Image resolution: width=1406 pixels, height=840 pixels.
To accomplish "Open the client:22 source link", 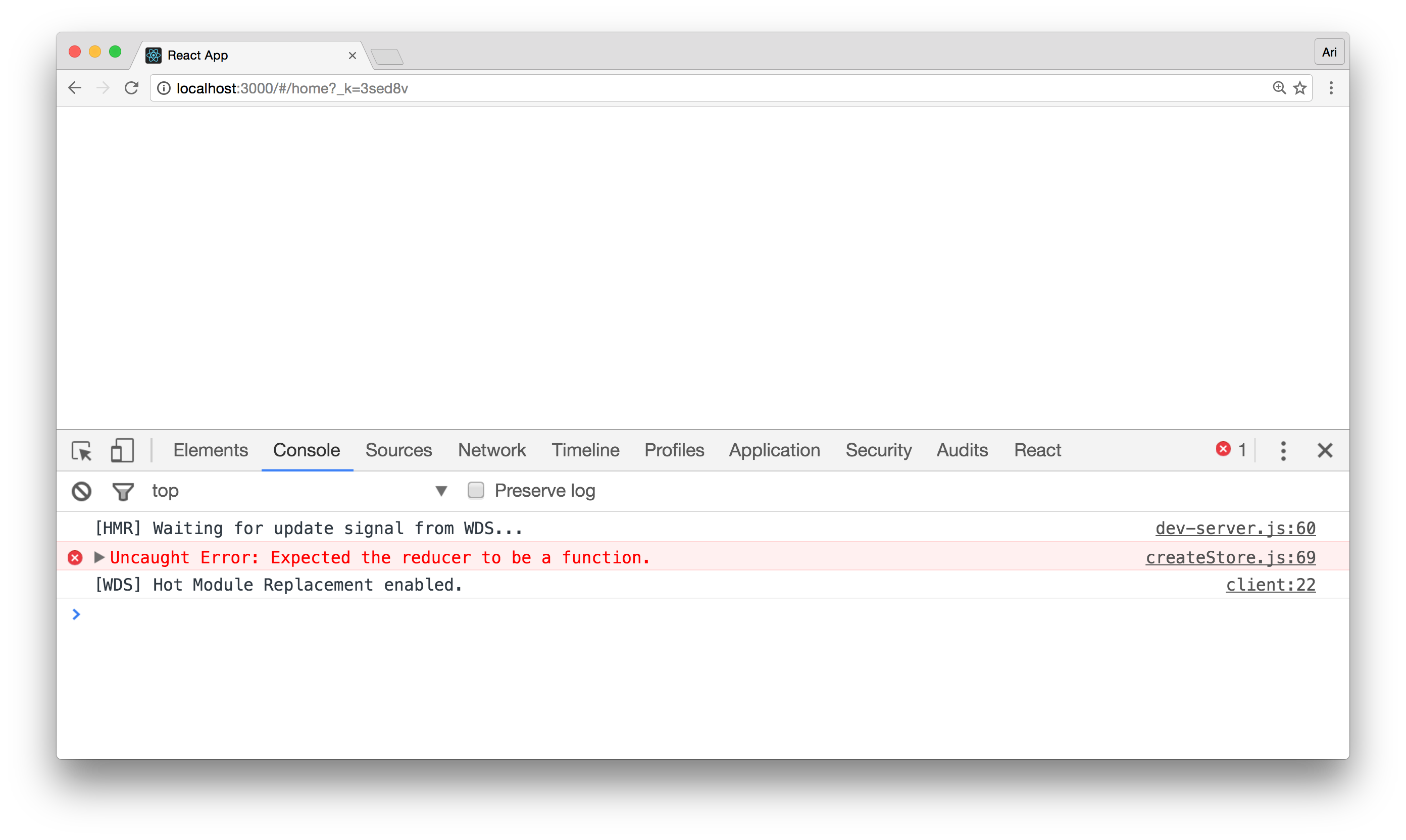I will (1271, 585).
